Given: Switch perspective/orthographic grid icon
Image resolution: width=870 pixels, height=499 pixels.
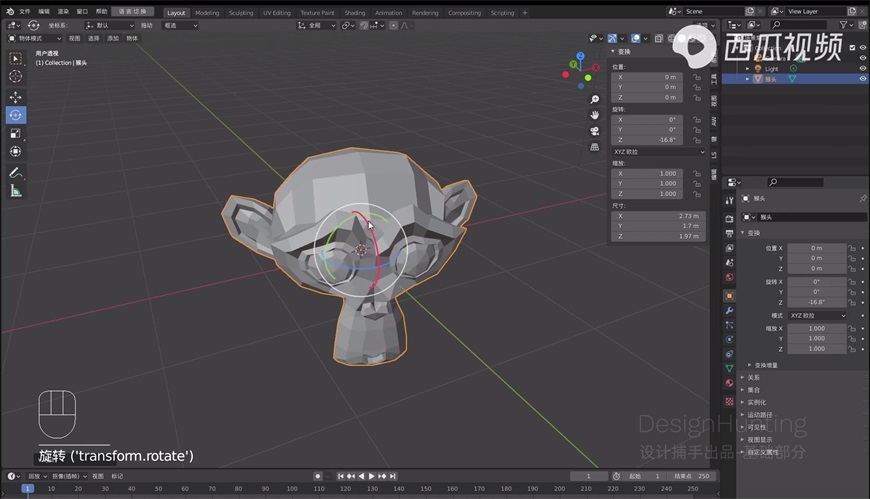Looking at the screenshot, I should coord(594,147).
